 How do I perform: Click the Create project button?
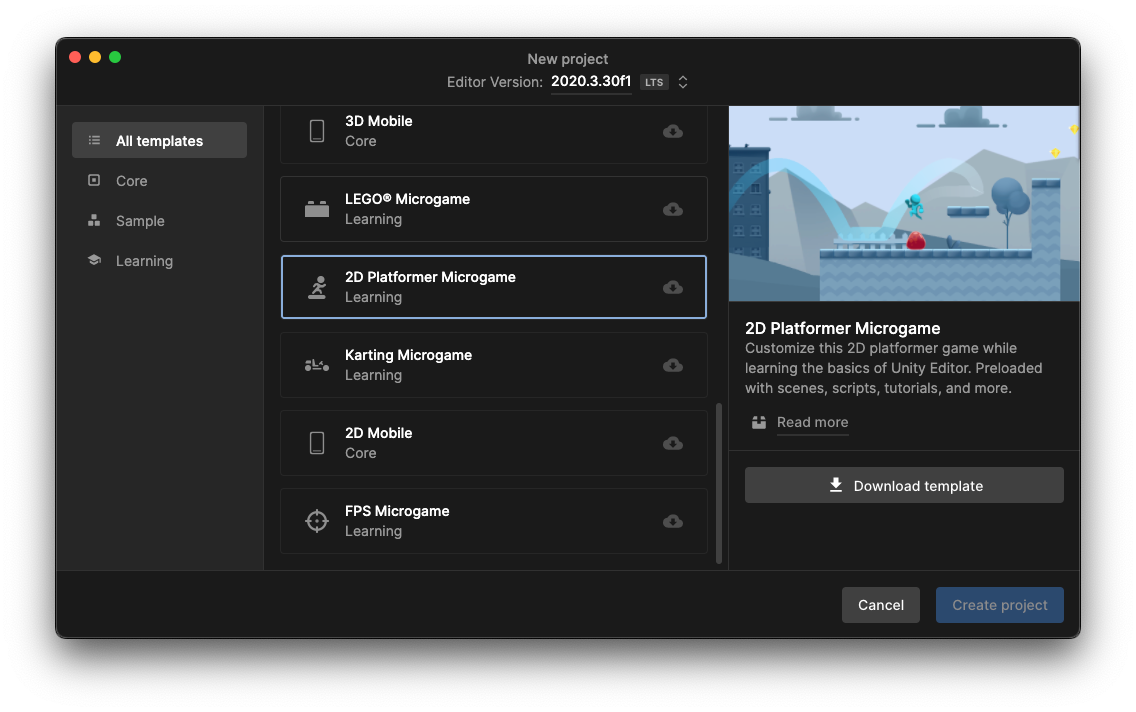(x=999, y=605)
